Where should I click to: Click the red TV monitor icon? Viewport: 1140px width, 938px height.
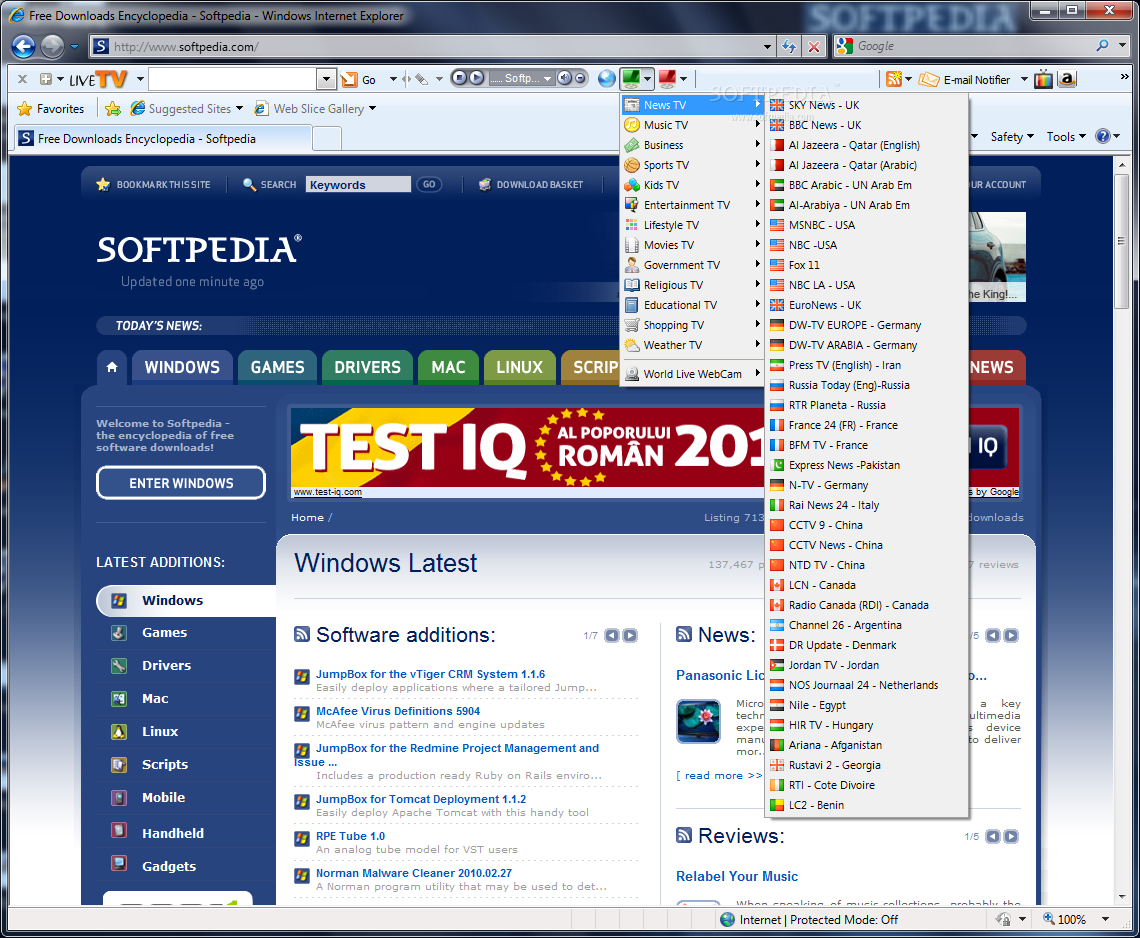(x=667, y=79)
